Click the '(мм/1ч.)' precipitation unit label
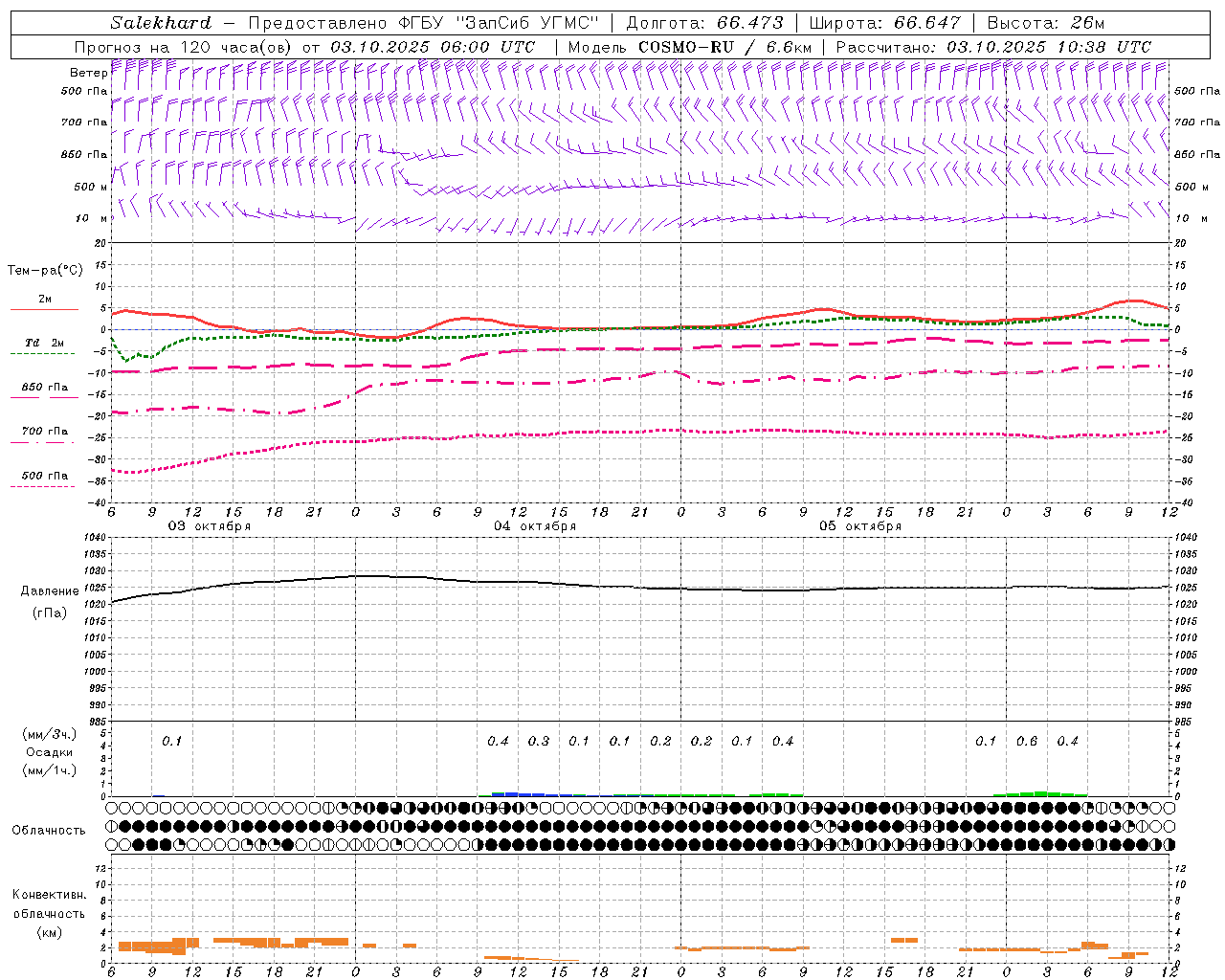The image size is (1225, 980). 50,770
